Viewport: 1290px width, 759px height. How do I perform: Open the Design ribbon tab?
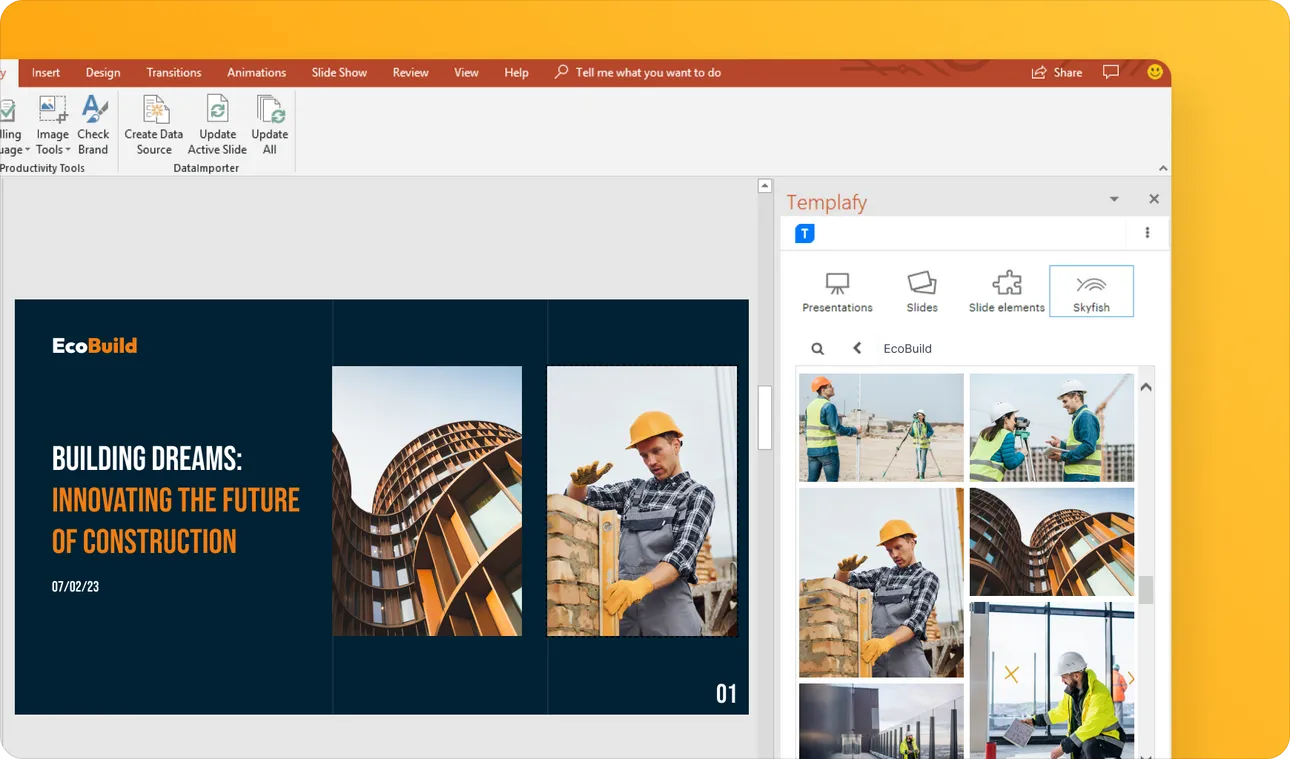[103, 73]
